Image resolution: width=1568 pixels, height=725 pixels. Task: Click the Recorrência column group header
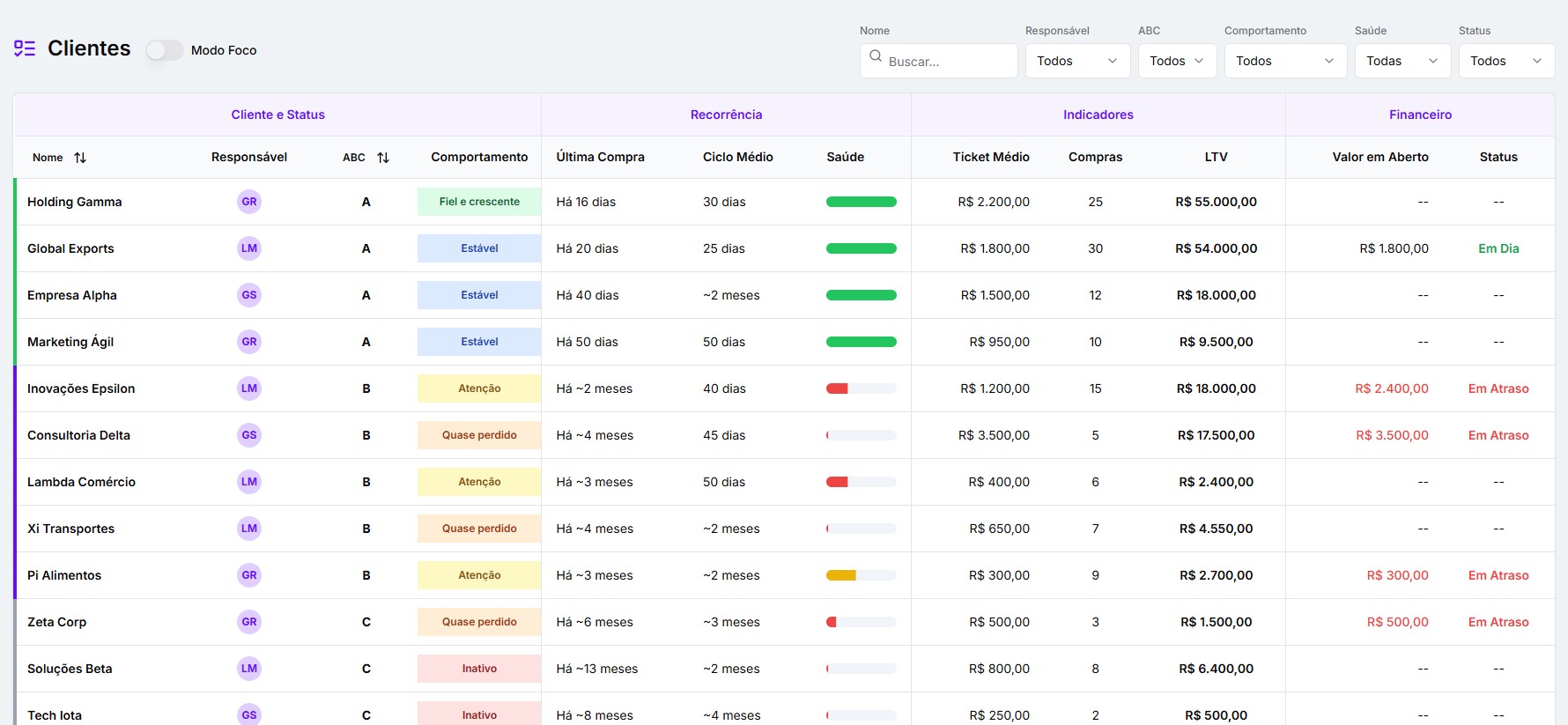726,115
